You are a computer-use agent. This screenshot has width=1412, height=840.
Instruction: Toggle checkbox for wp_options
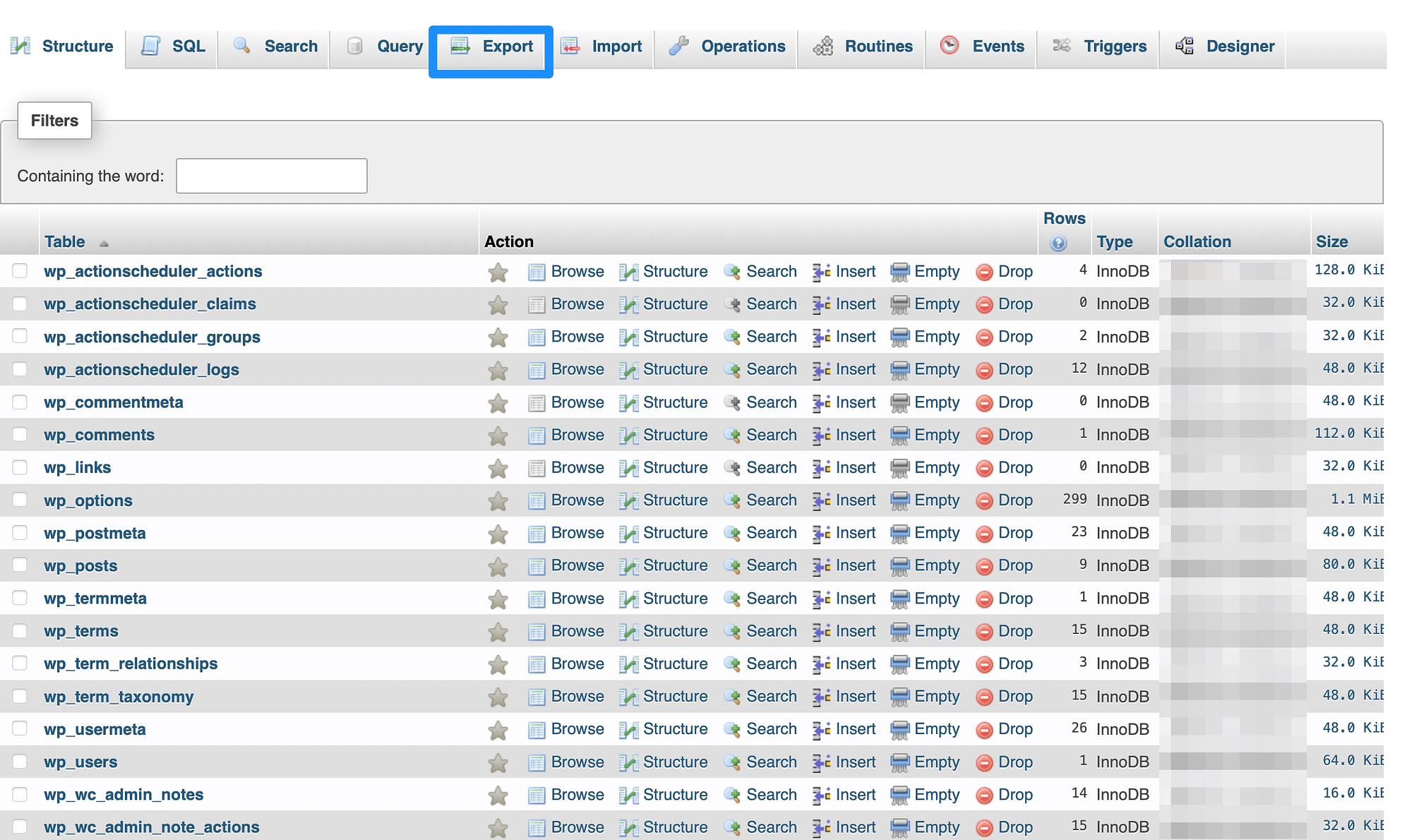pos(21,500)
